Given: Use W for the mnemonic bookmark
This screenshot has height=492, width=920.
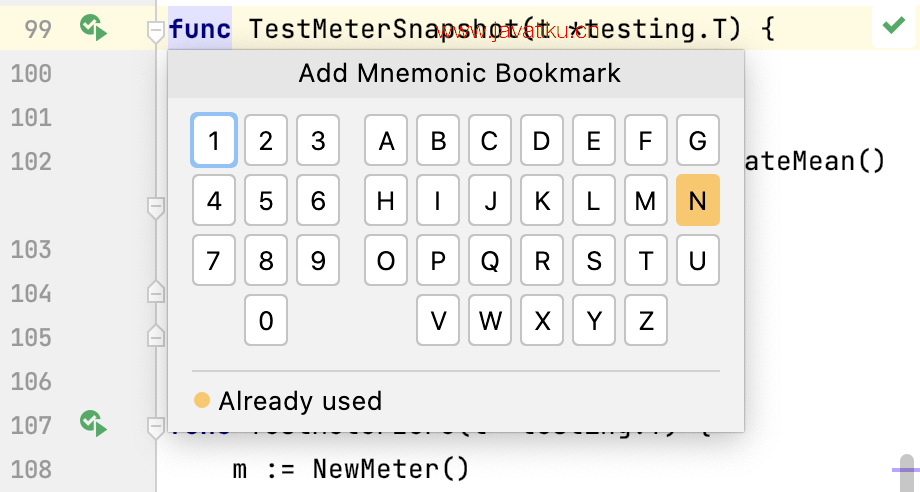Looking at the screenshot, I should click(490, 320).
